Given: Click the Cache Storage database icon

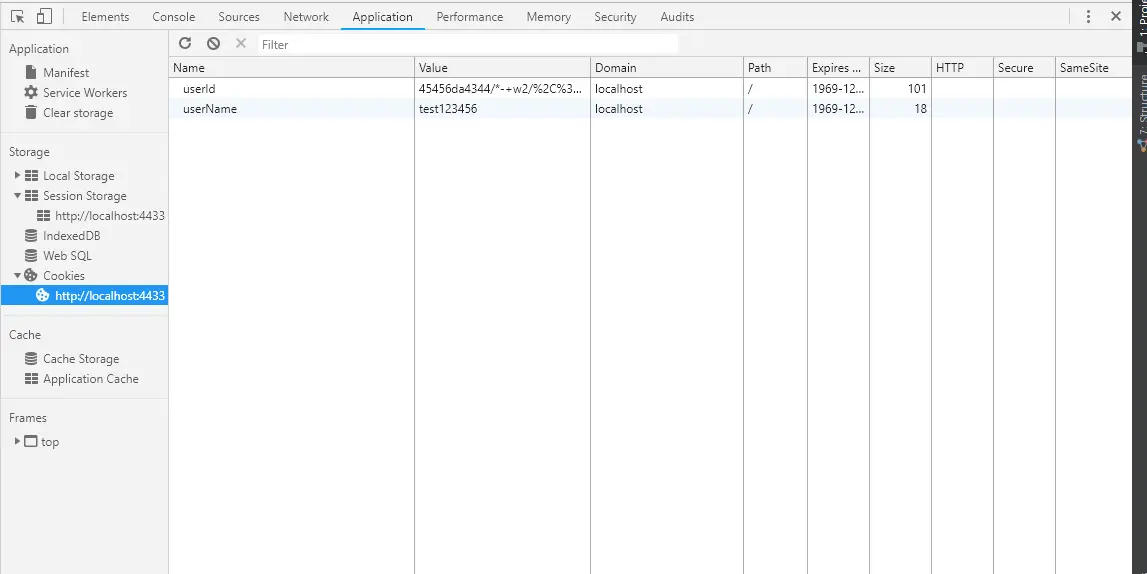Looking at the screenshot, I should click(x=31, y=359).
